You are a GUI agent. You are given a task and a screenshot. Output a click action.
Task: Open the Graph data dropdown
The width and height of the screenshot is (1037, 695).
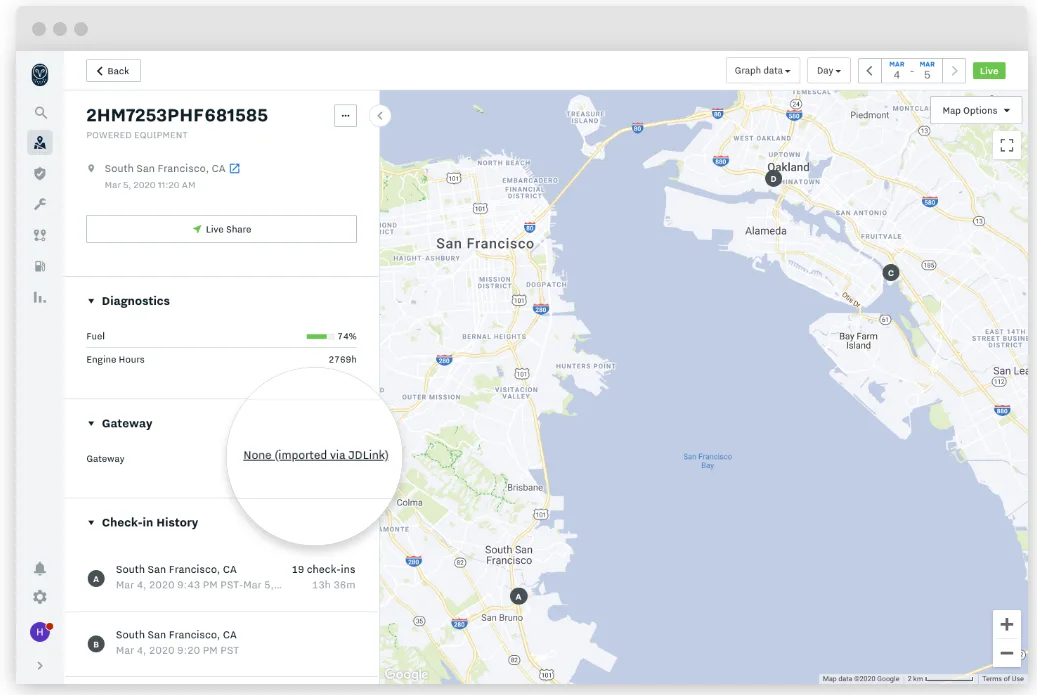click(x=762, y=70)
